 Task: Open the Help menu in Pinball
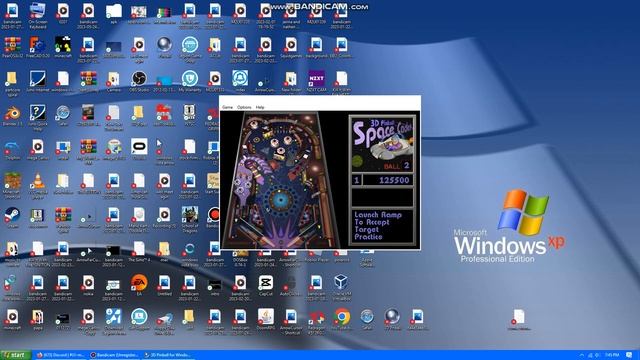point(260,107)
